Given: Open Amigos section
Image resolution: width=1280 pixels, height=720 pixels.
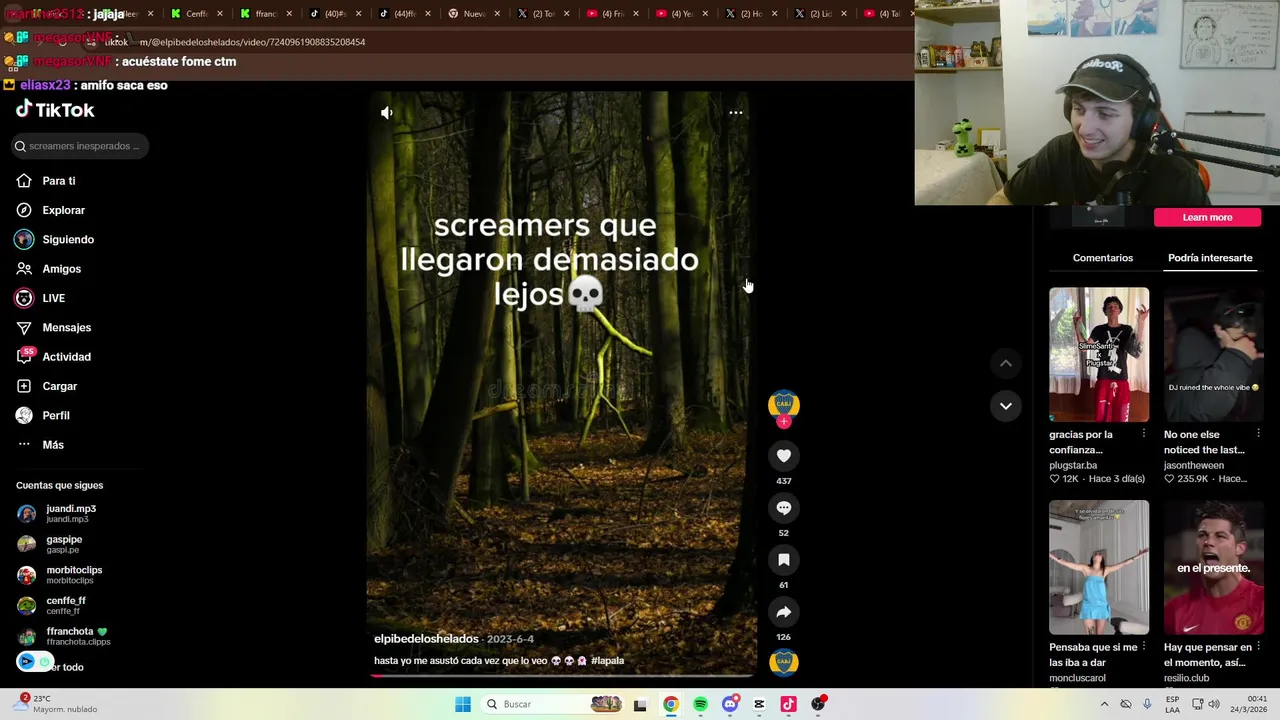Looking at the screenshot, I should (61, 269).
